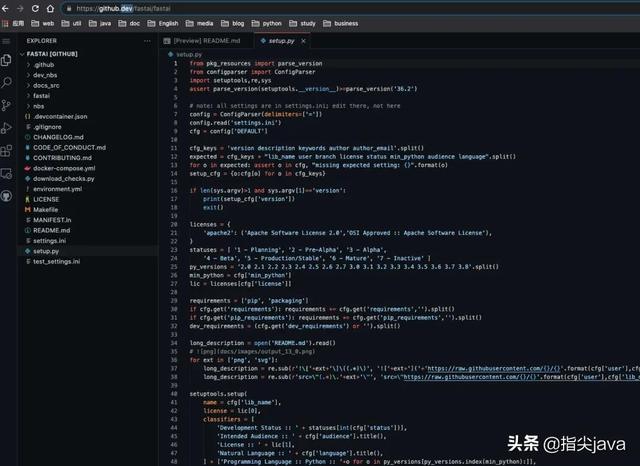The image size is (640, 466).
Task: Expand the fastai folder
Action: [41, 95]
